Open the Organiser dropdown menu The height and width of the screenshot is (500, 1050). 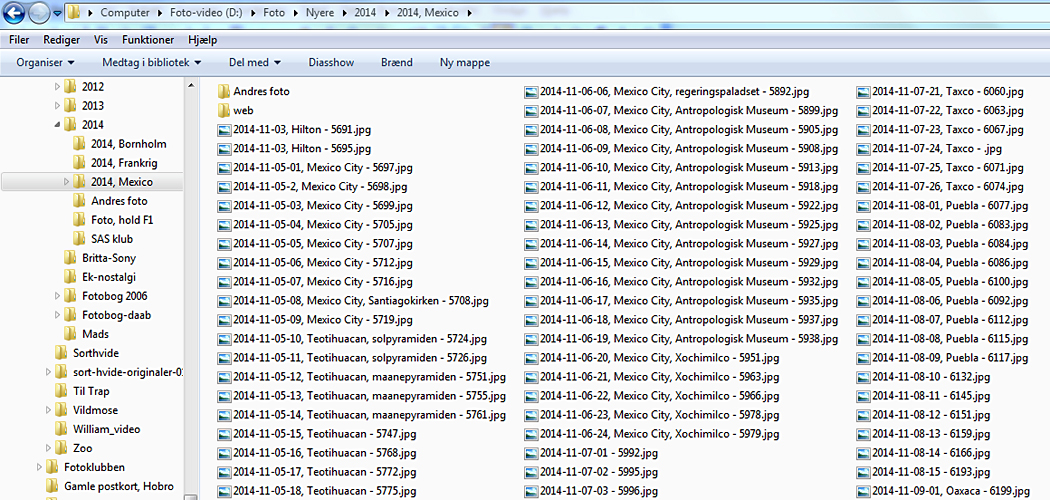tap(45, 62)
